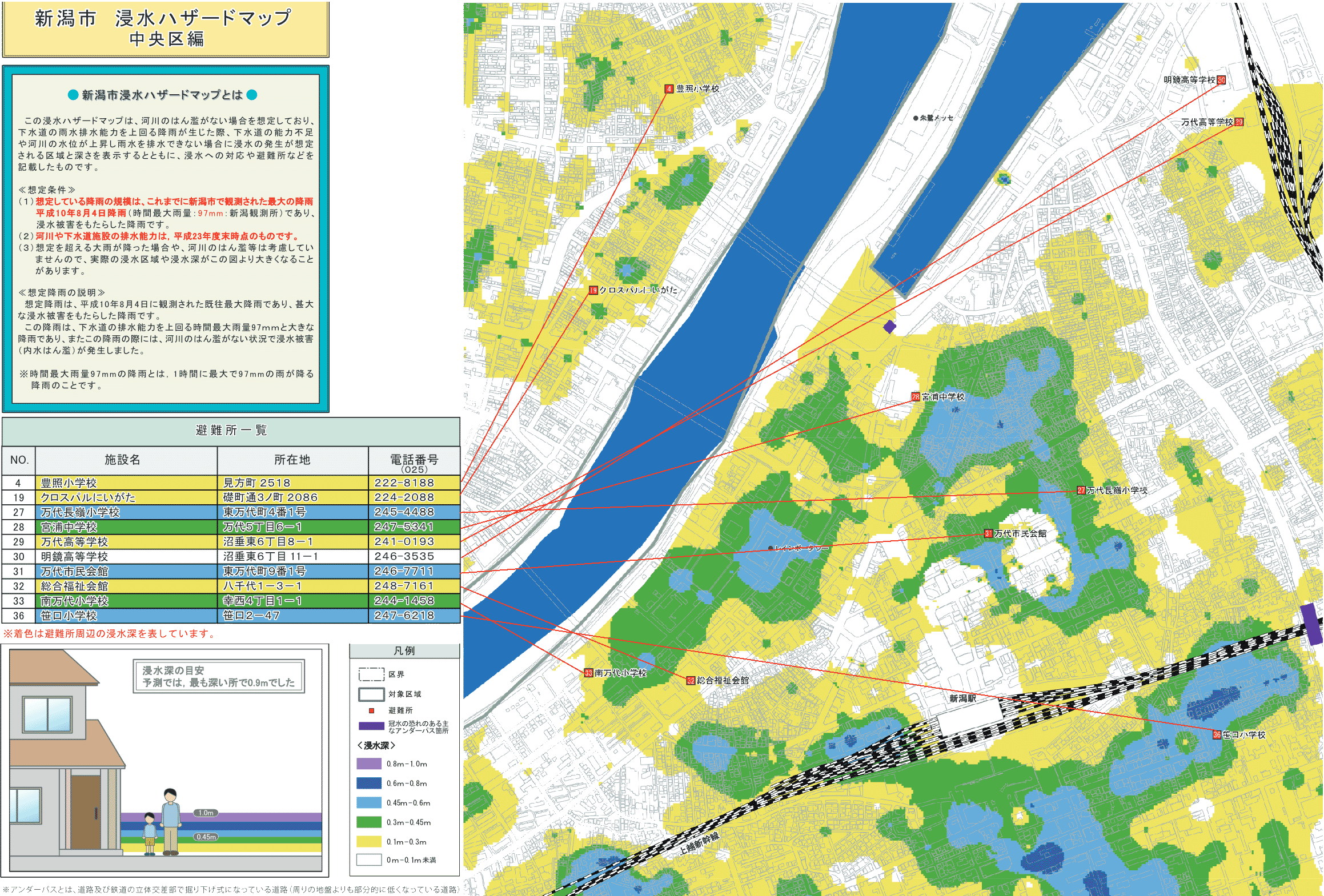Select shelter marker 27 at 万代長嶺小学校

coord(1081,491)
